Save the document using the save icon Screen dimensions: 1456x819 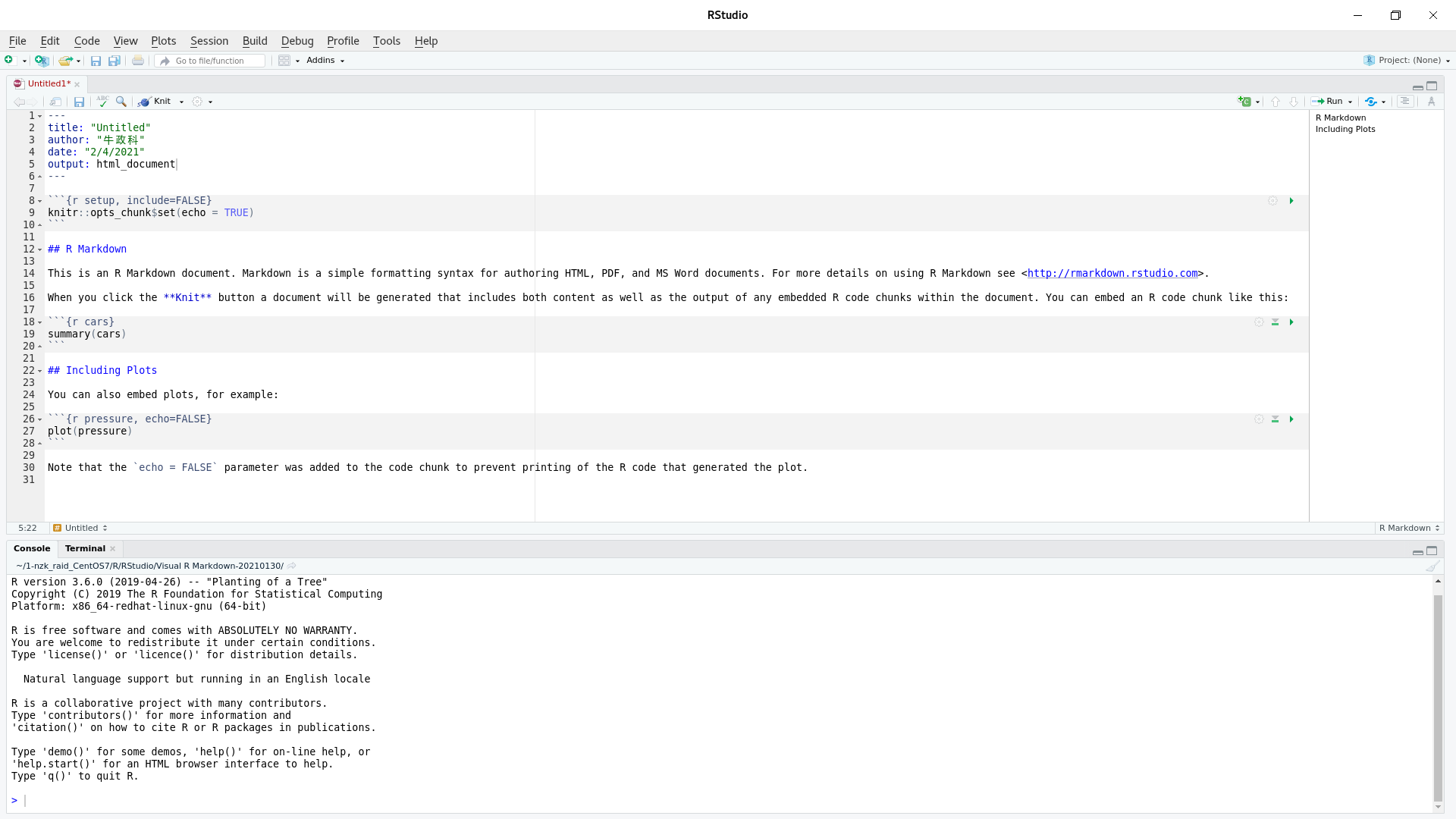79,101
